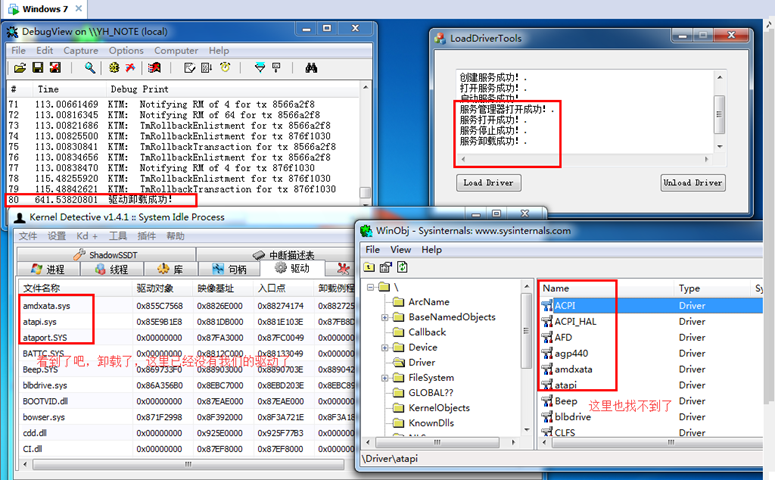
Task: Click the Kernel Detective horizontal scrollbar thumb
Action: pos(188,464)
